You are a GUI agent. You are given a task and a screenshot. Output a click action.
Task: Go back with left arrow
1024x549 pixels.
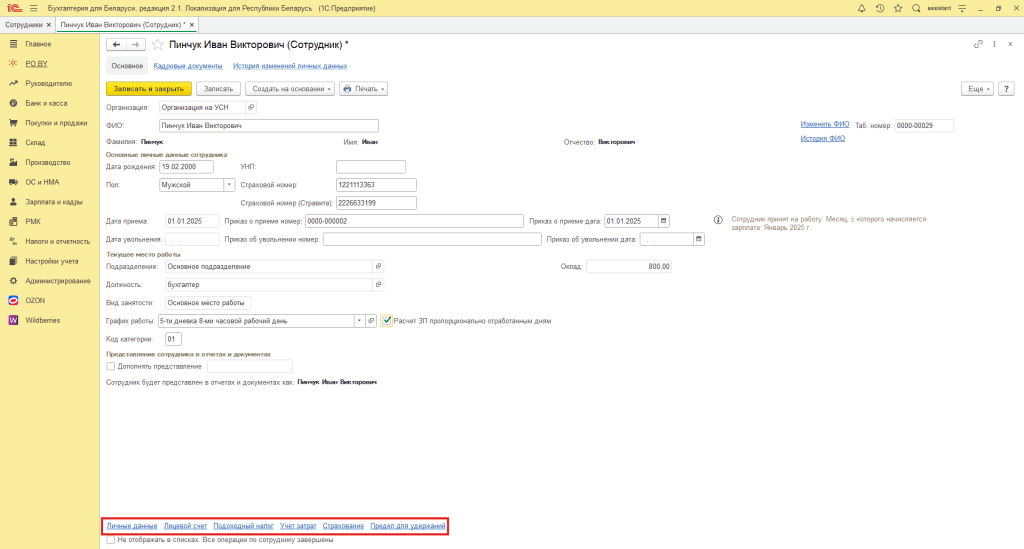(x=116, y=44)
